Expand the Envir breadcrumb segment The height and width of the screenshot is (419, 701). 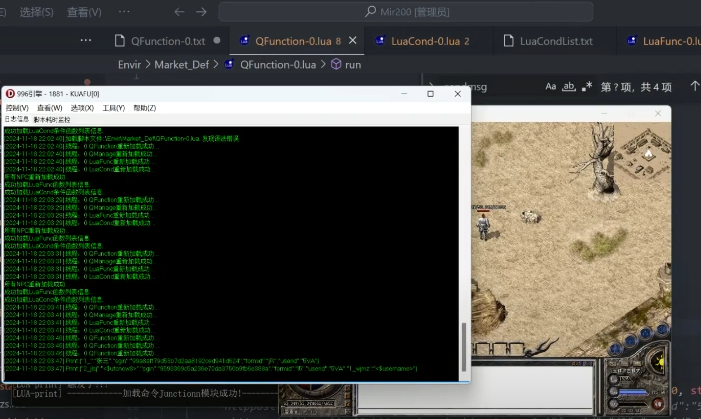tap(129, 64)
